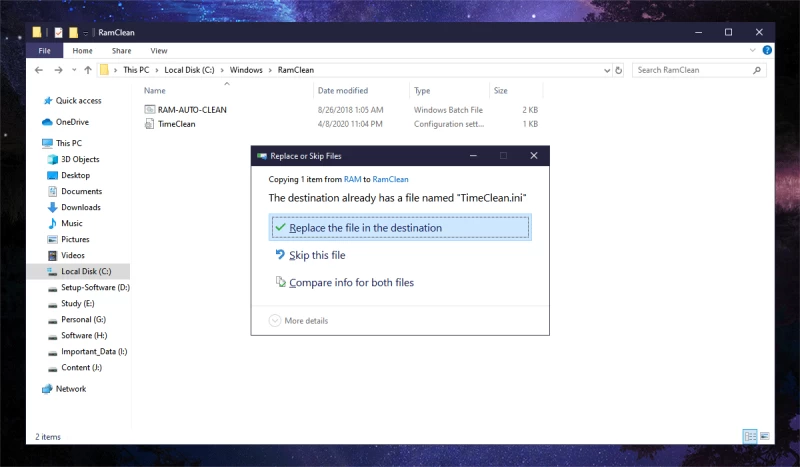The height and width of the screenshot is (467, 800).
Task: Sort by the Size column header
Action: pos(501,90)
